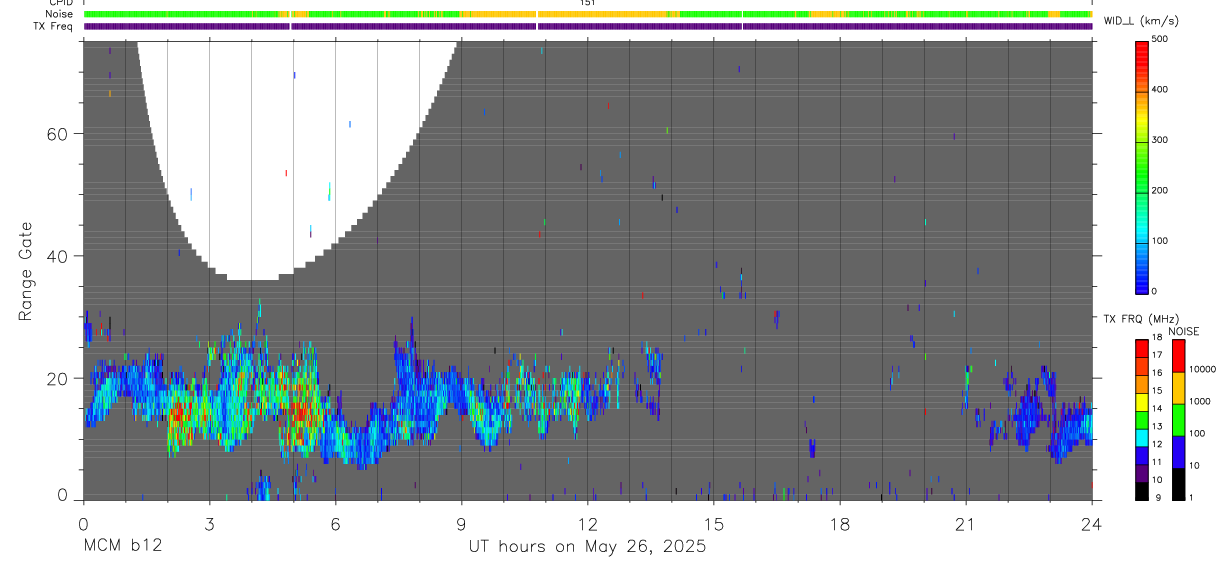
Task: Click the "NOISE" legend title
Action: click(x=1184, y=331)
